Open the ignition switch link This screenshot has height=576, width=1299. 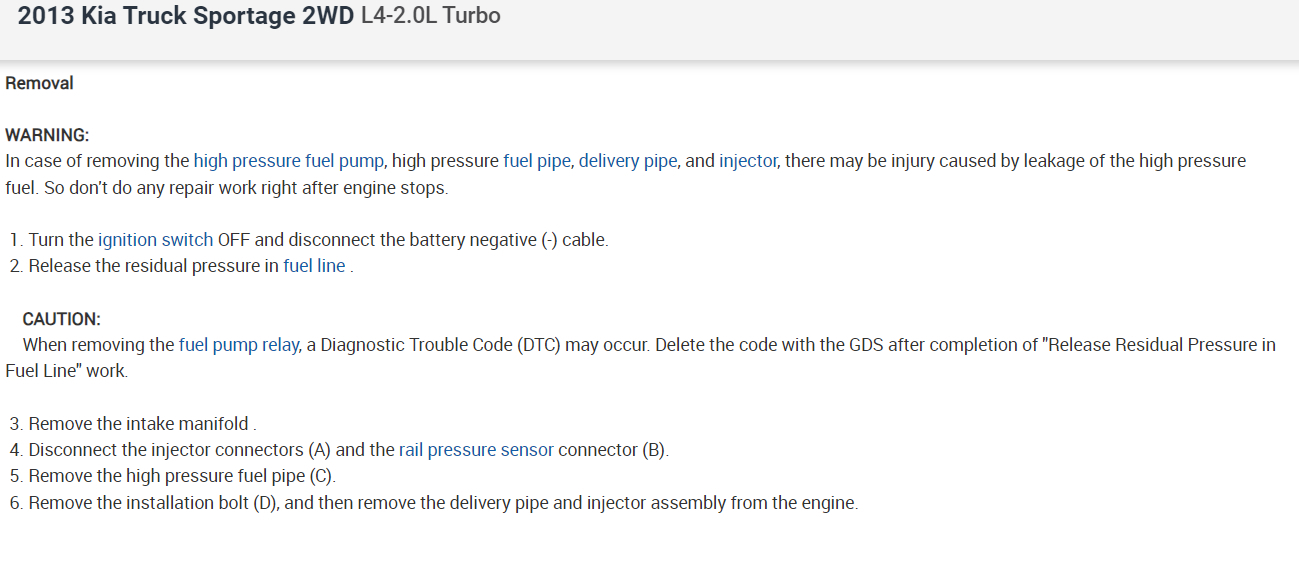[x=155, y=240]
